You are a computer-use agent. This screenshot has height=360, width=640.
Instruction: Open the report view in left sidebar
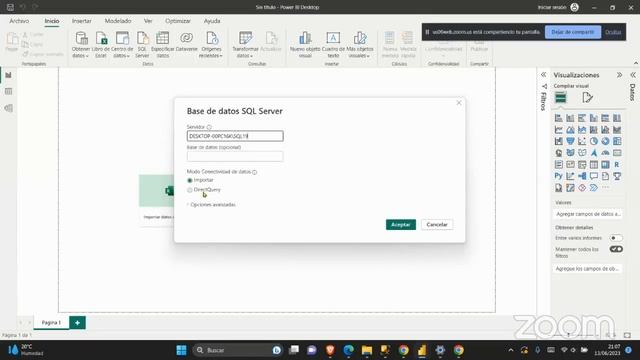tap(8, 75)
